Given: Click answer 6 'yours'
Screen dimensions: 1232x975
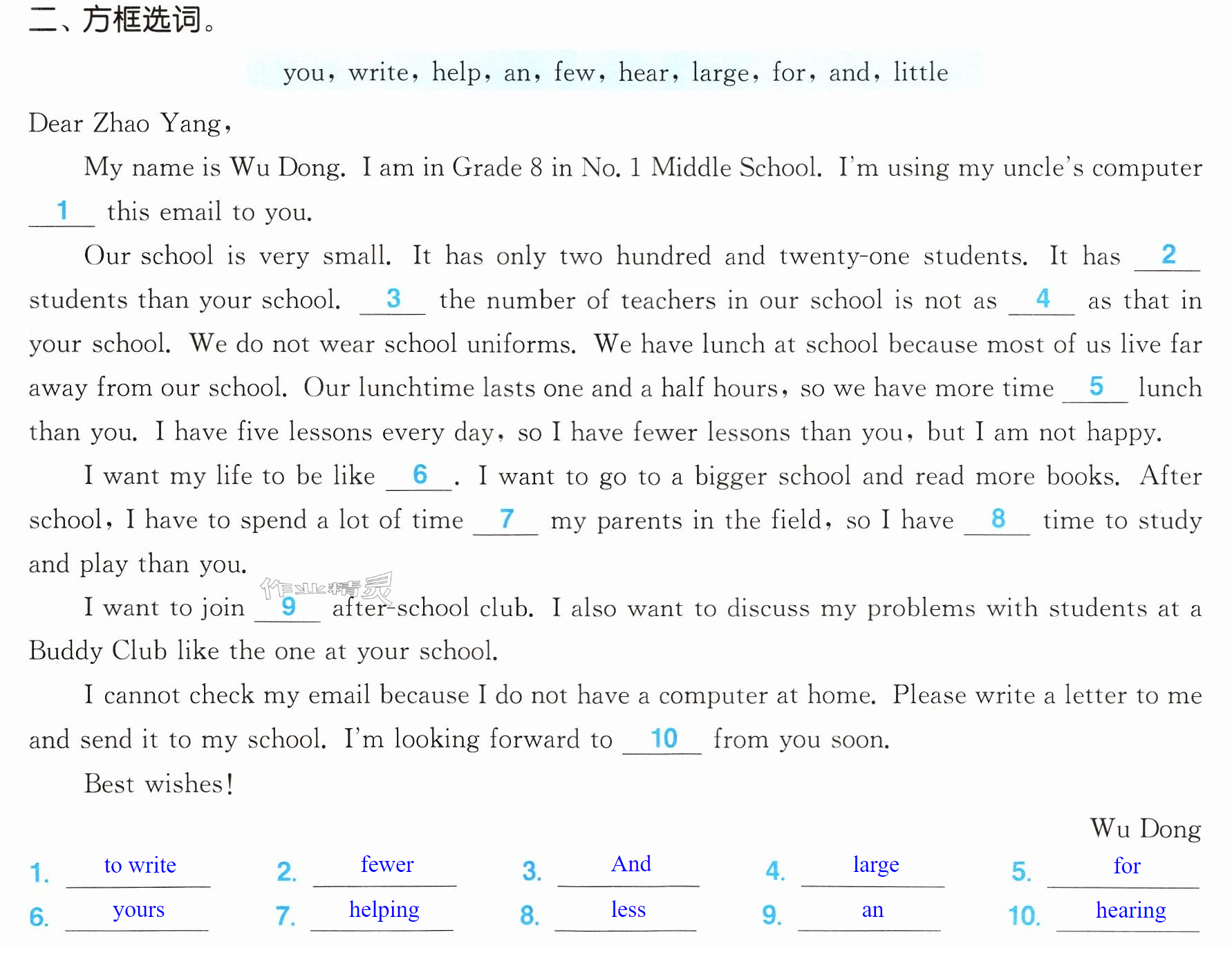Looking at the screenshot, I should [138, 910].
